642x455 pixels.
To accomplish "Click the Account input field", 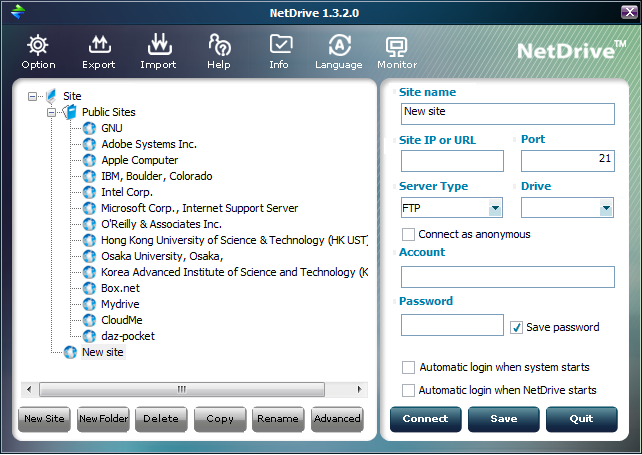I will 508,277.
